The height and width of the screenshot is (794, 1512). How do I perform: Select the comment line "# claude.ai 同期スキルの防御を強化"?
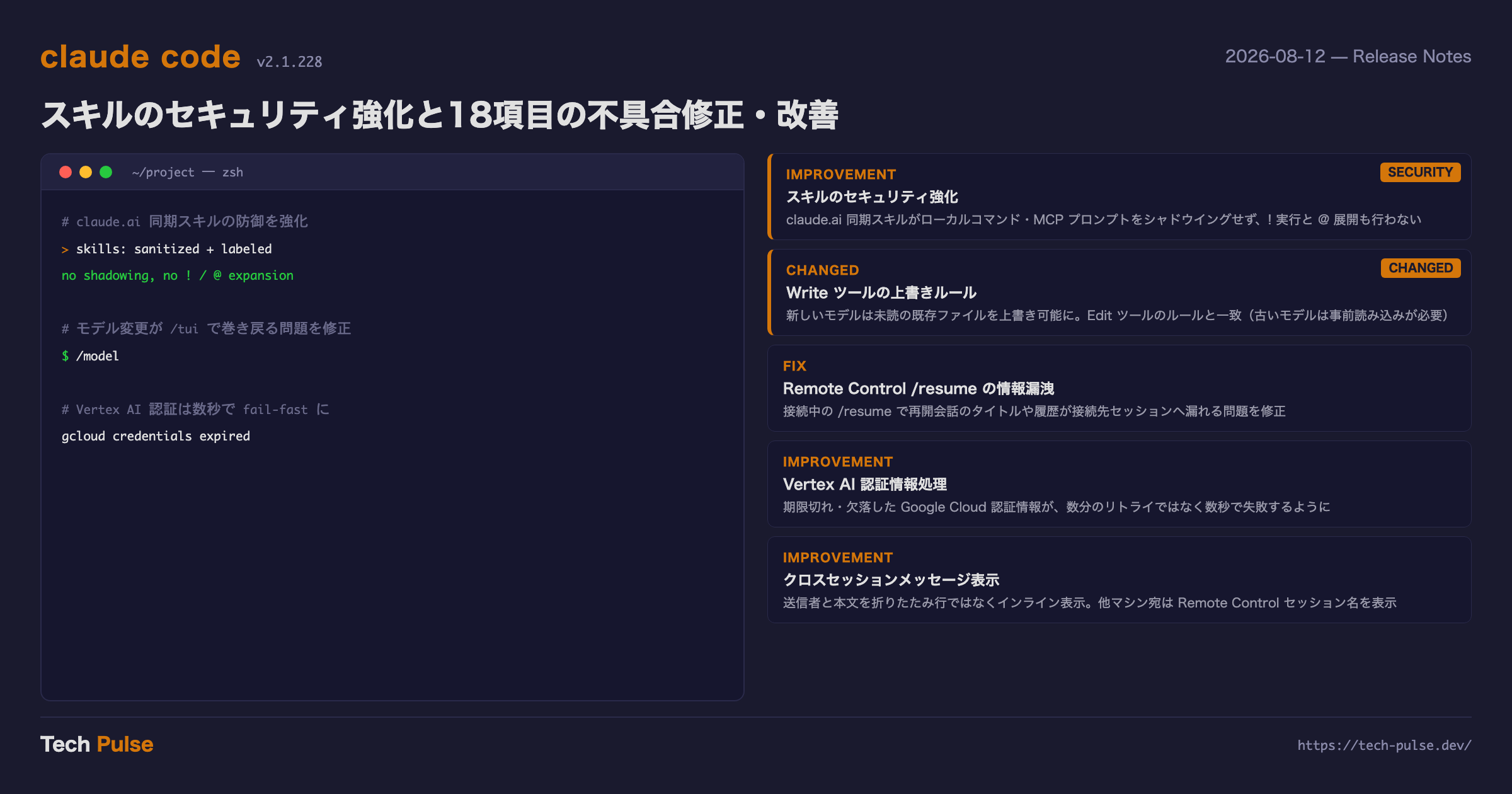click(185, 221)
